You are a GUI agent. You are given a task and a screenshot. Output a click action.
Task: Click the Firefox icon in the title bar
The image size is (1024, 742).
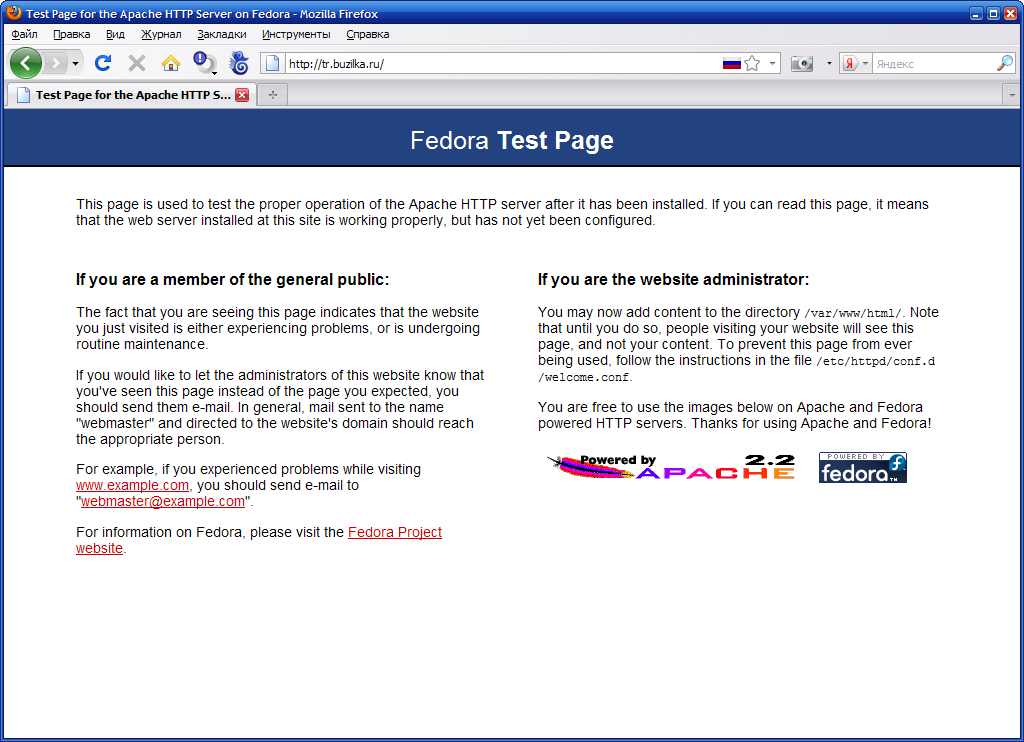14,12
